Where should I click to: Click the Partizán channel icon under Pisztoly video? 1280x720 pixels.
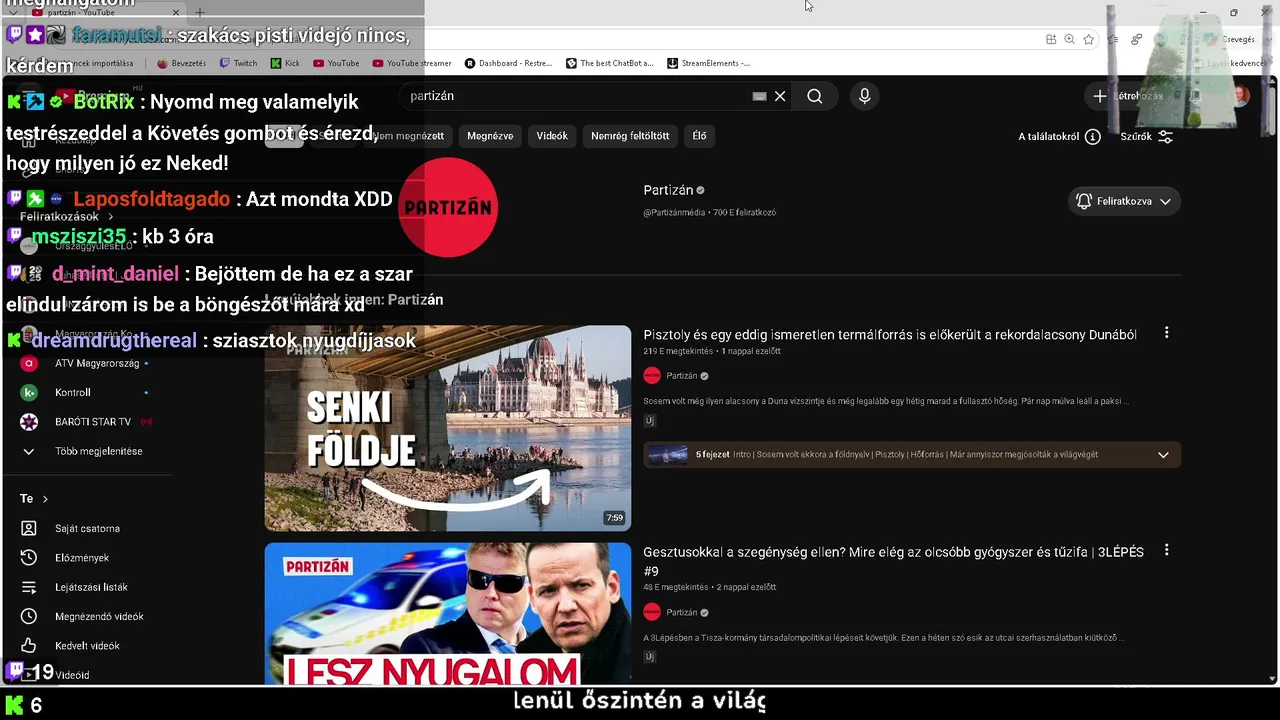[652, 376]
